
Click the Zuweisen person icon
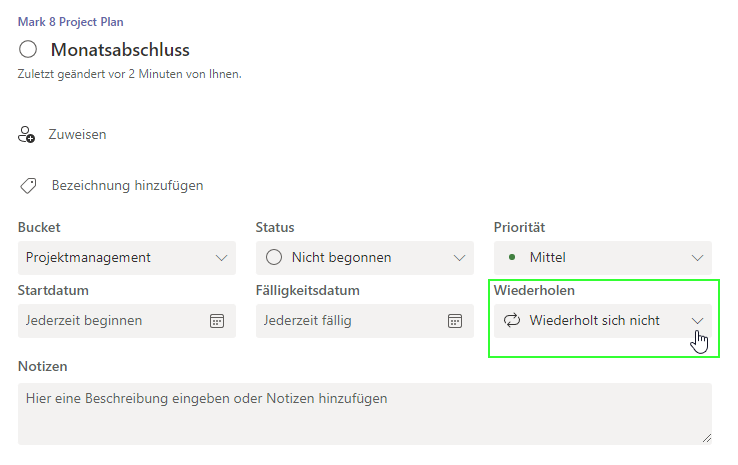27,134
